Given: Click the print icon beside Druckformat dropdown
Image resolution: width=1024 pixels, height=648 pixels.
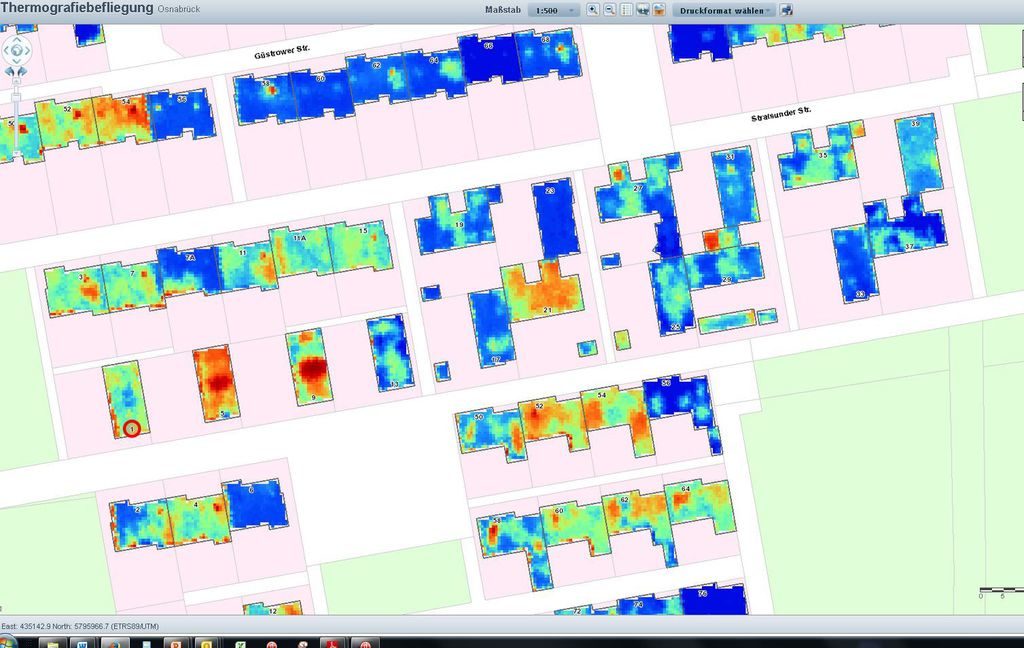Looking at the screenshot, I should (x=787, y=10).
